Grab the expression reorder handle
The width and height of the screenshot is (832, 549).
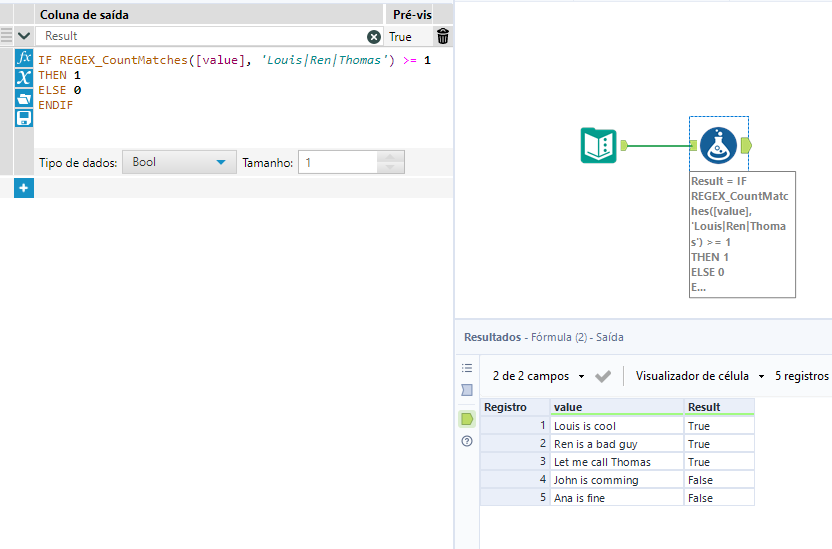[6, 36]
